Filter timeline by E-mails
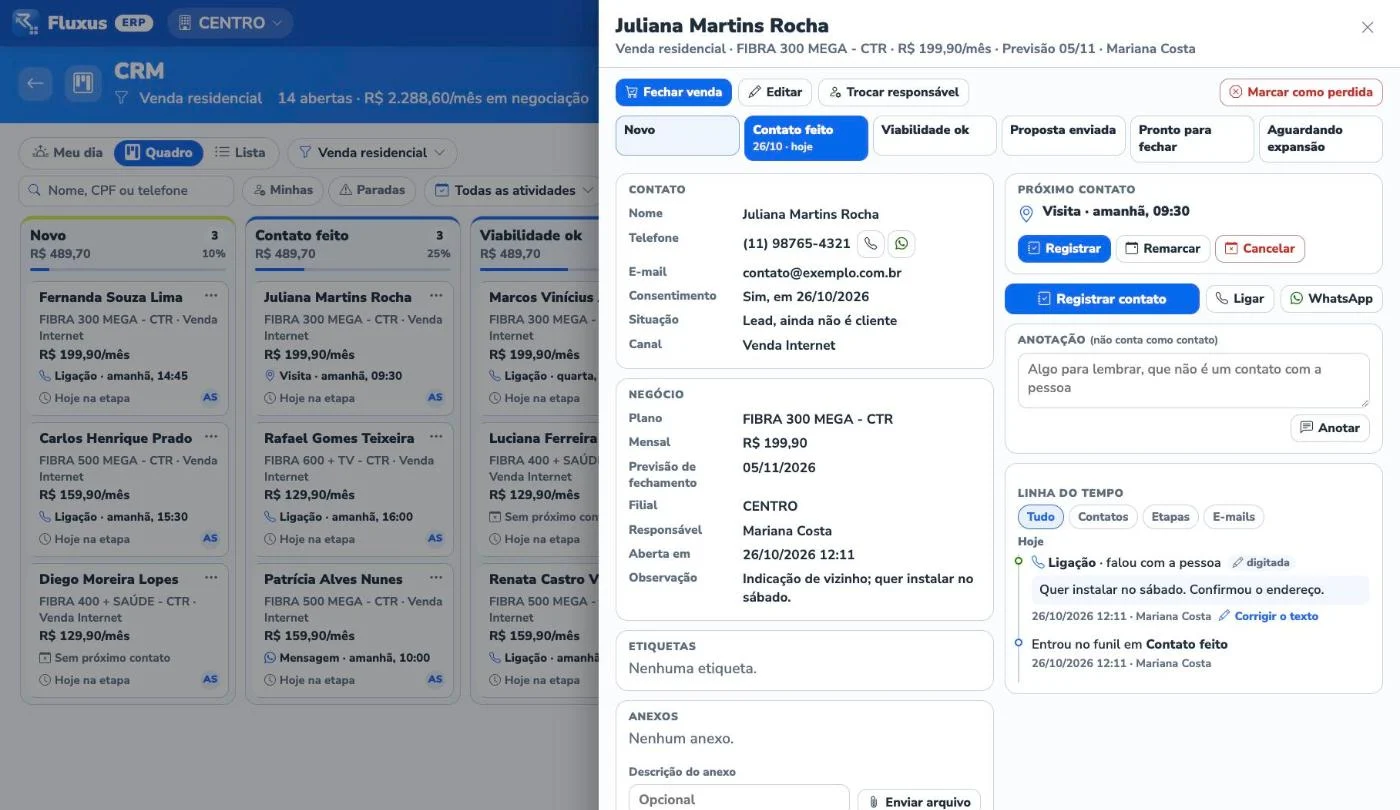The width and height of the screenshot is (1400, 810). click(1233, 517)
